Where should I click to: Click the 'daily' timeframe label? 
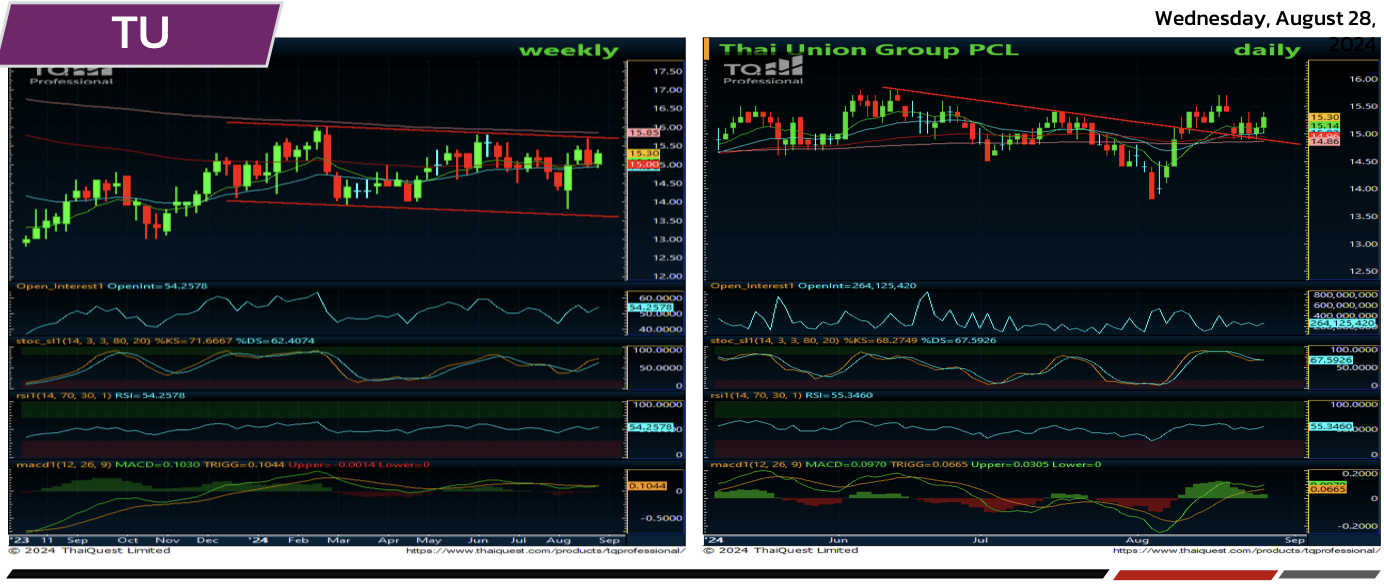pyautogui.click(x=1267, y=50)
